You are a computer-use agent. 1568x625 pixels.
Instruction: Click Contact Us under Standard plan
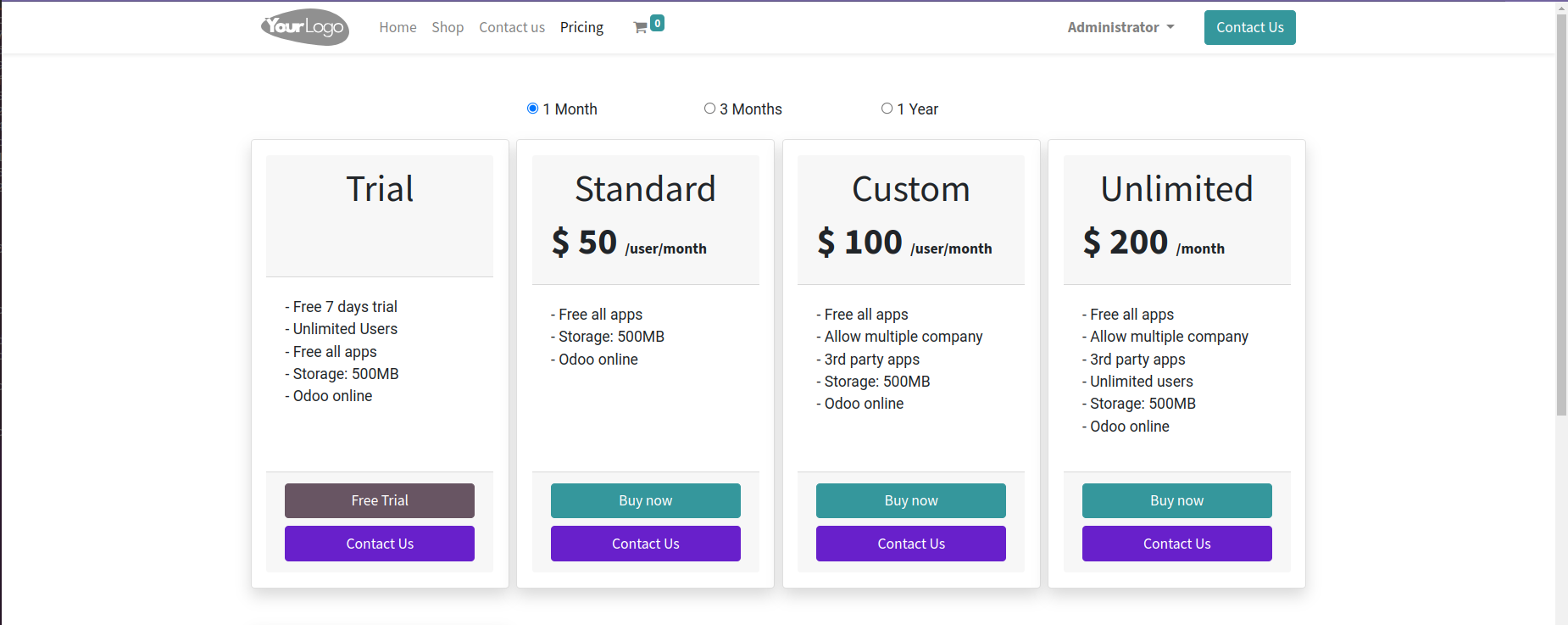pyautogui.click(x=646, y=544)
